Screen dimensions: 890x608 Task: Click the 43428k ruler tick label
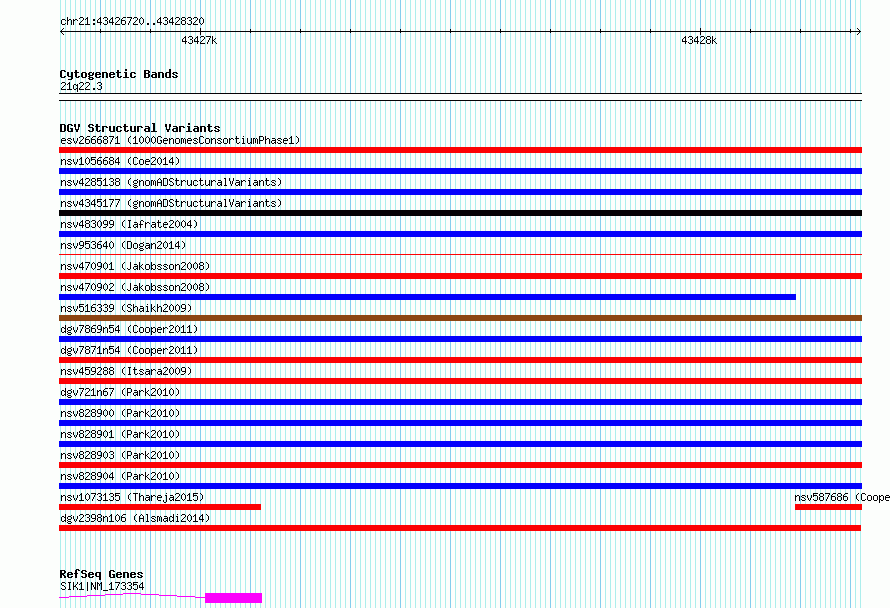[699, 40]
